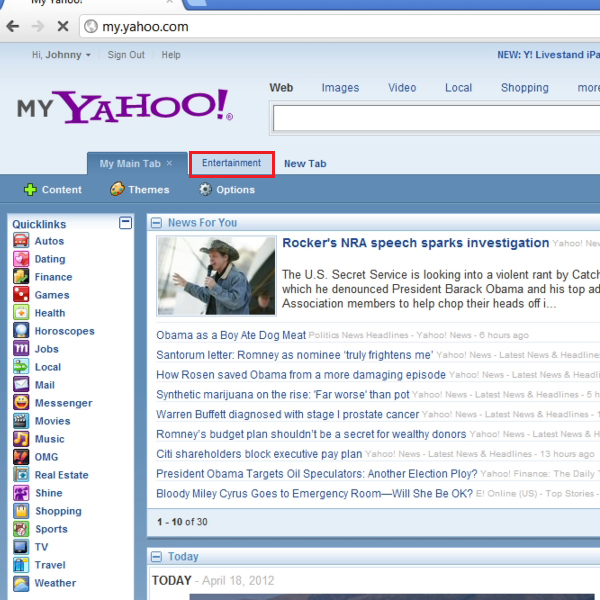Click the My Yahoo! logo

pos(125,106)
